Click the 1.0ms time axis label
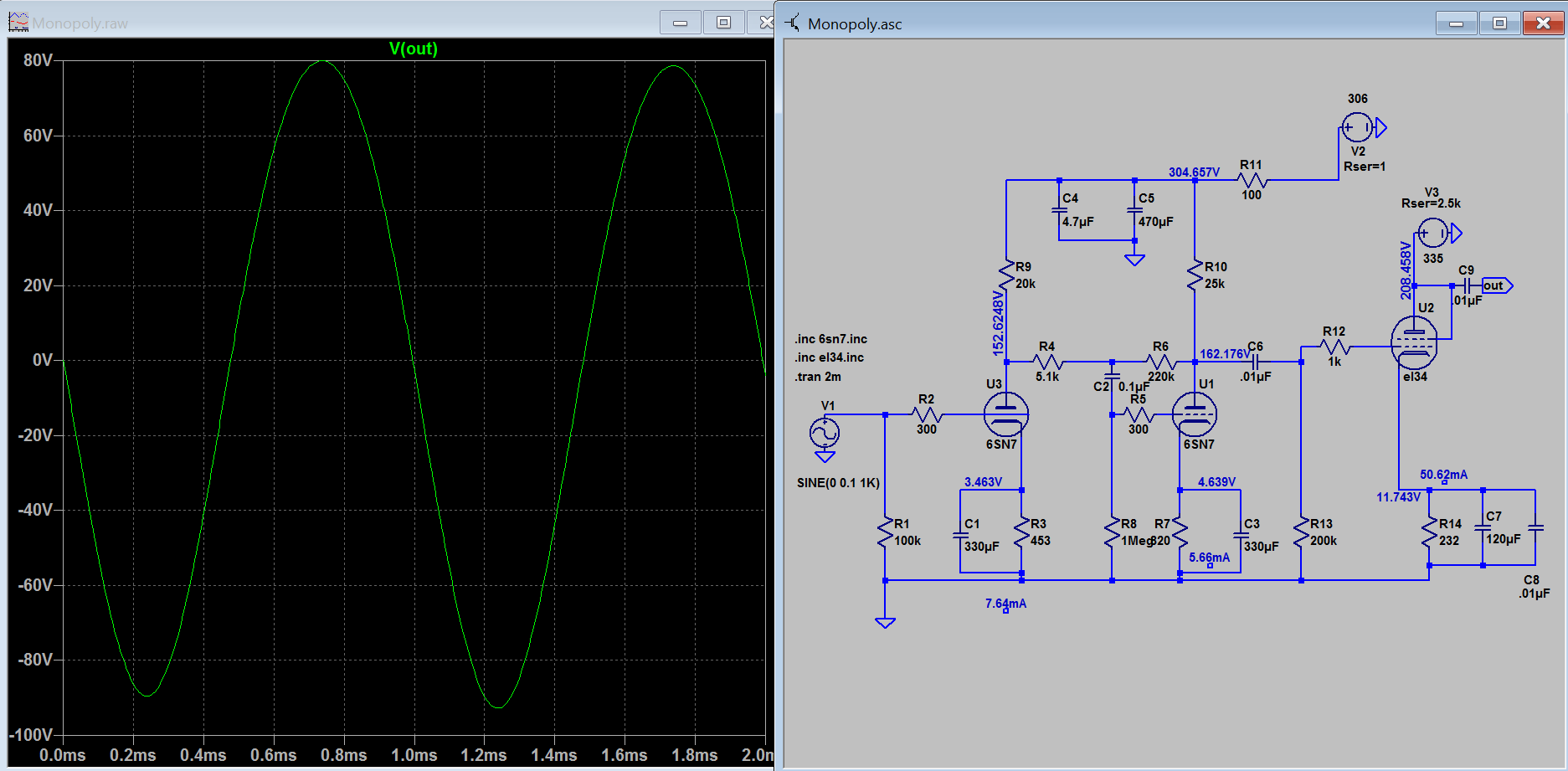Screen dimensions: 1568x771 click(x=414, y=755)
